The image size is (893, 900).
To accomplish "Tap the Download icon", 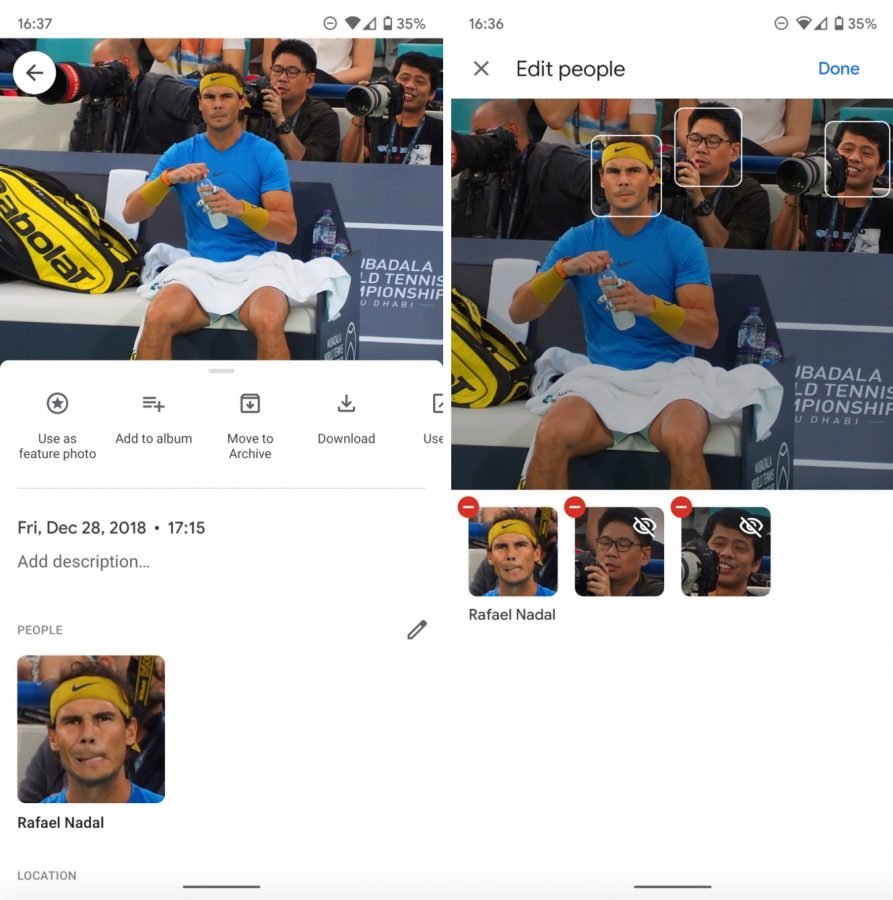I will click(x=346, y=404).
